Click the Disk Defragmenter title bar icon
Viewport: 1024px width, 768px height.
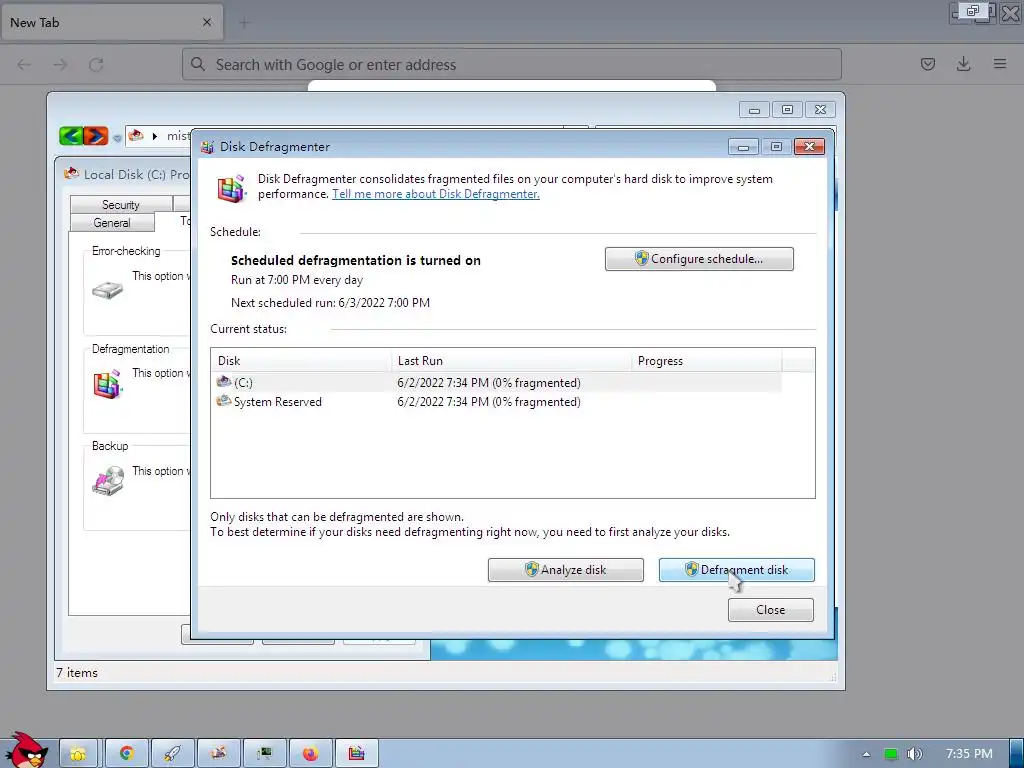[208, 147]
